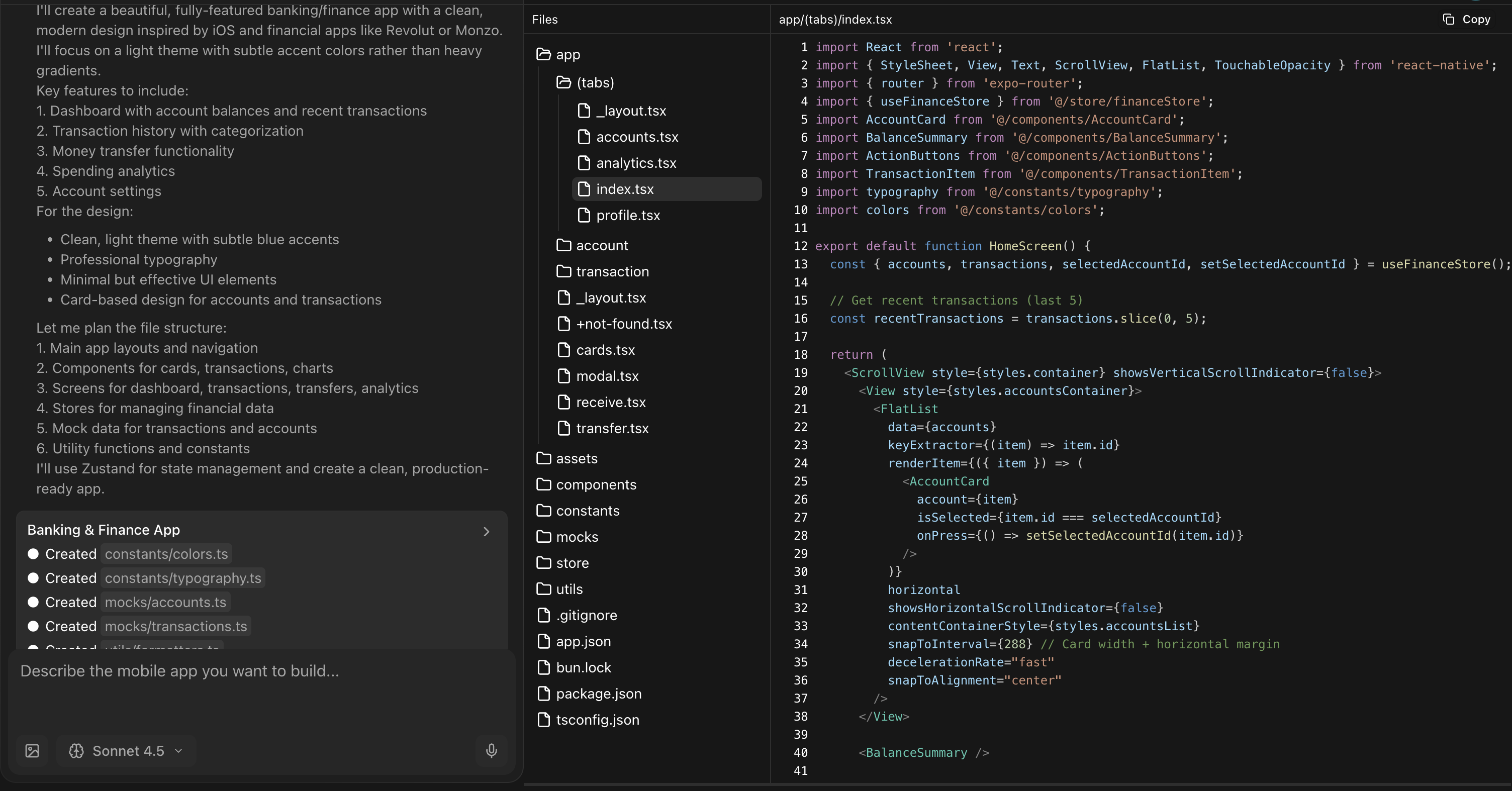Click the app.json file icon

543,641
